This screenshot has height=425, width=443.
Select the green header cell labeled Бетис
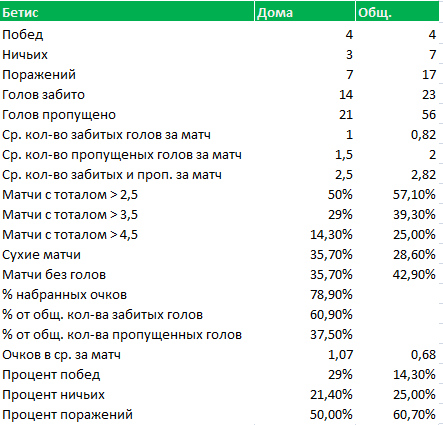click(127, 11)
